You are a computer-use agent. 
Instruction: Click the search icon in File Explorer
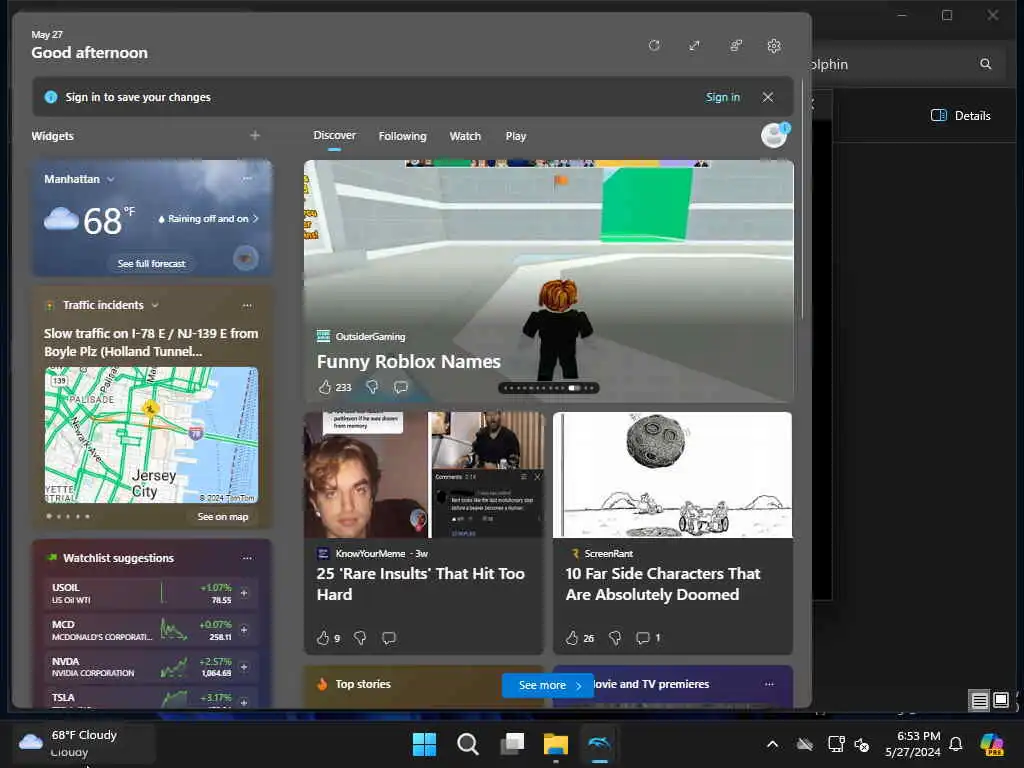click(x=985, y=64)
